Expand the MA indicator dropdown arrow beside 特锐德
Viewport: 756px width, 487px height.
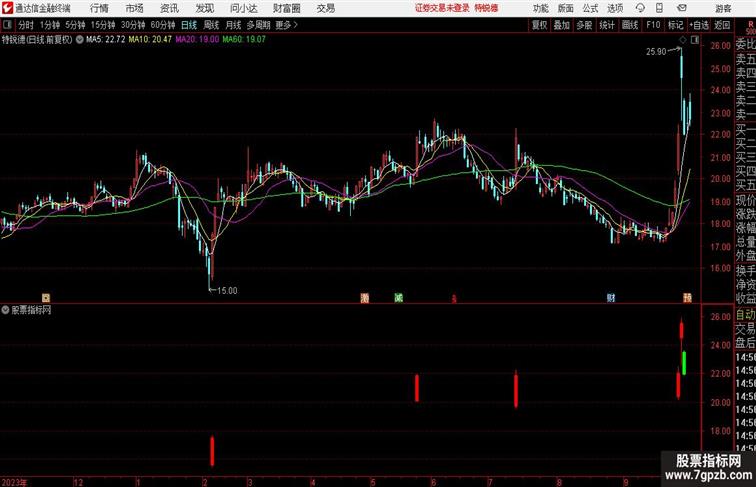[79, 40]
